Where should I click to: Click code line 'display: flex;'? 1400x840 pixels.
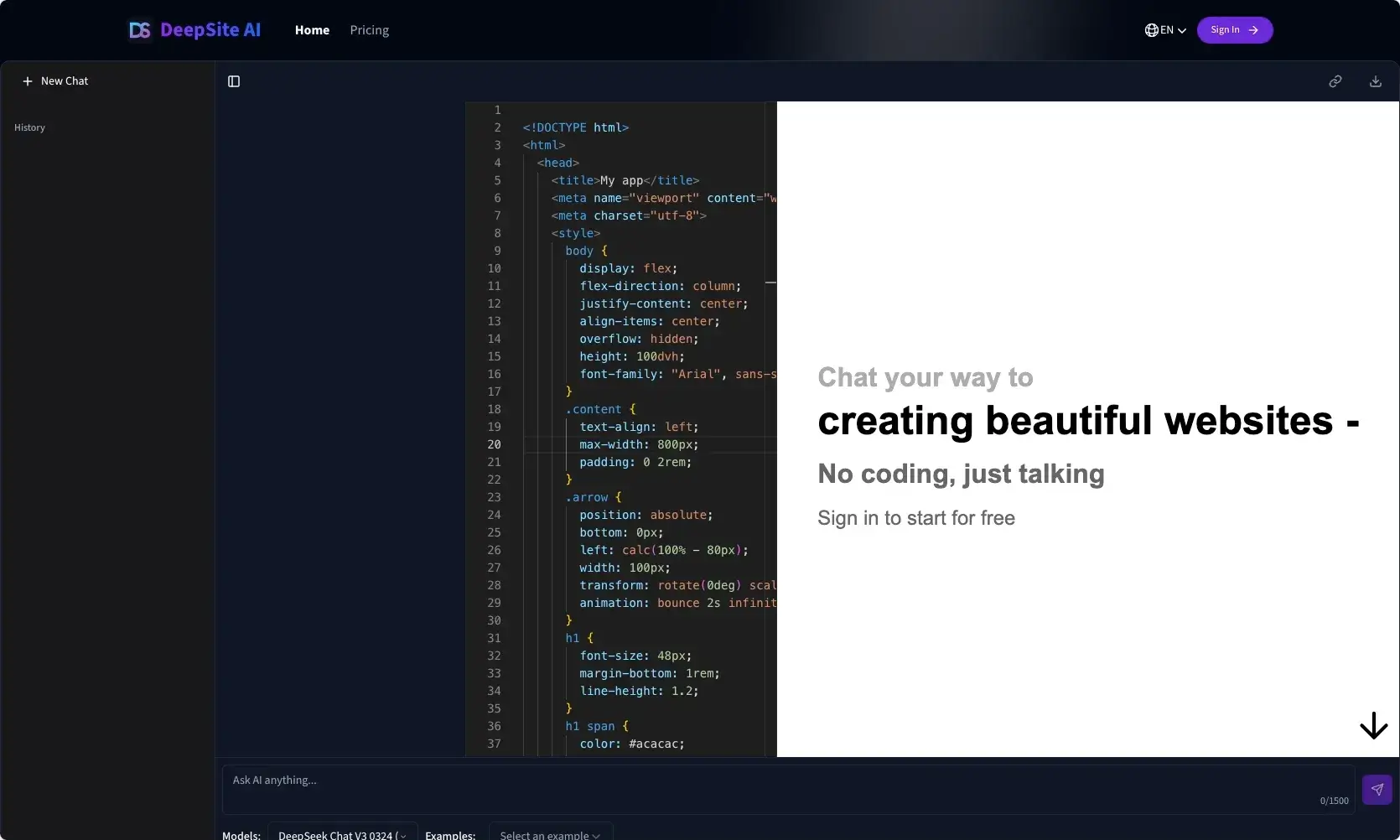629,268
